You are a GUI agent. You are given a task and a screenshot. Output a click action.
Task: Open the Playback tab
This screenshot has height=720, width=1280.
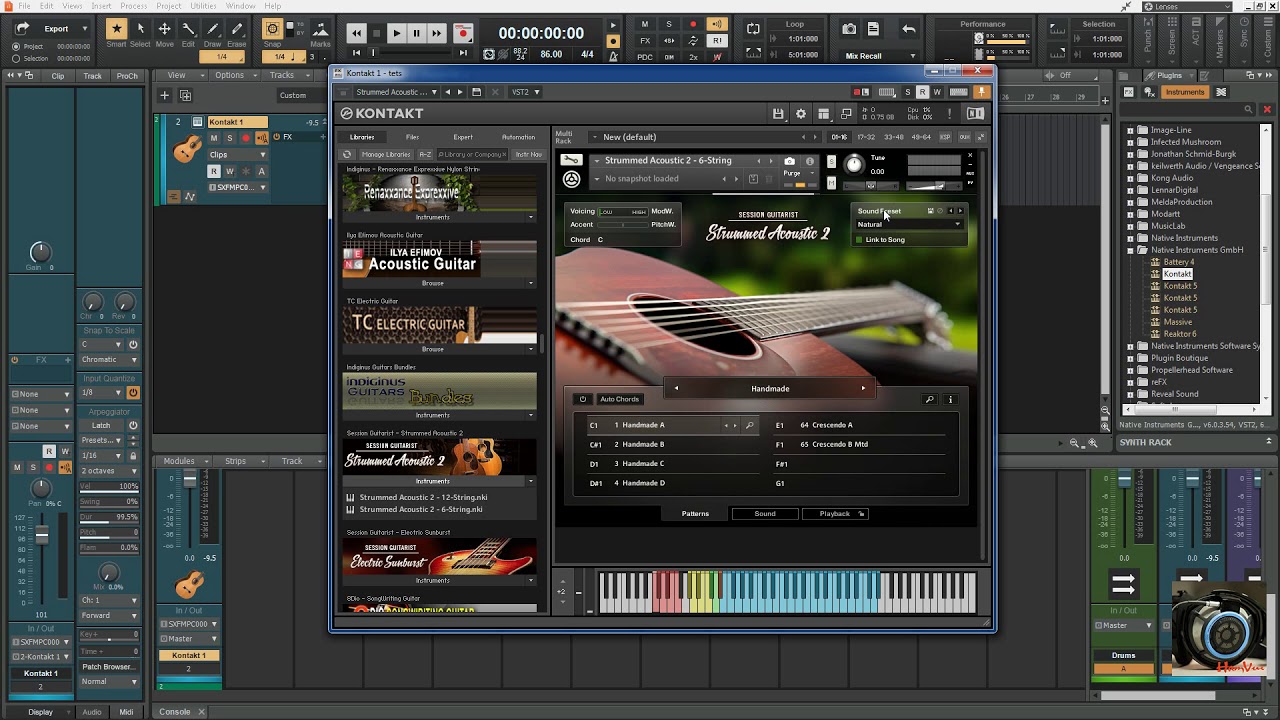pyautogui.click(x=835, y=514)
